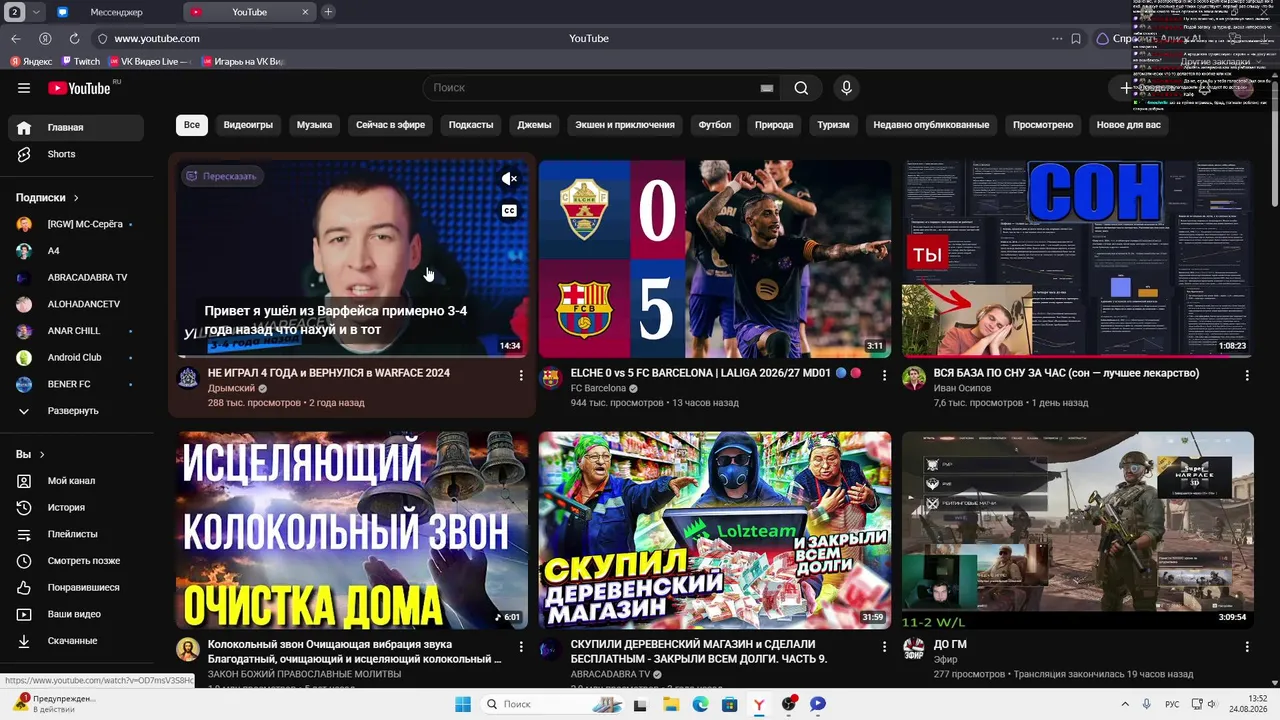Open the Исцеляющий колокольный звон thumbnail
Screen dimensions: 1280x720
352,530
